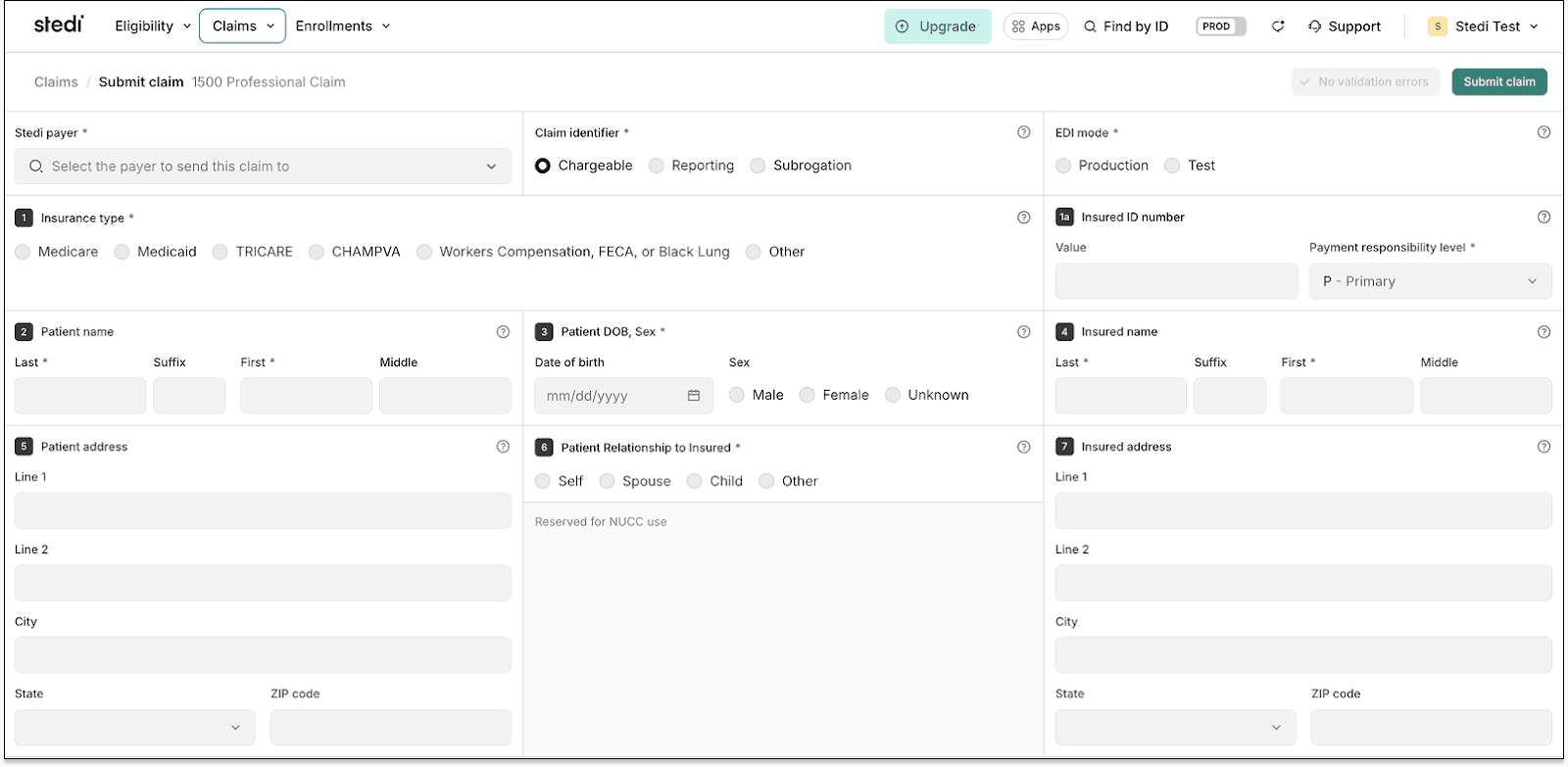Select Test EDI mode
This screenshot has width=1568, height=767.
1172,166
